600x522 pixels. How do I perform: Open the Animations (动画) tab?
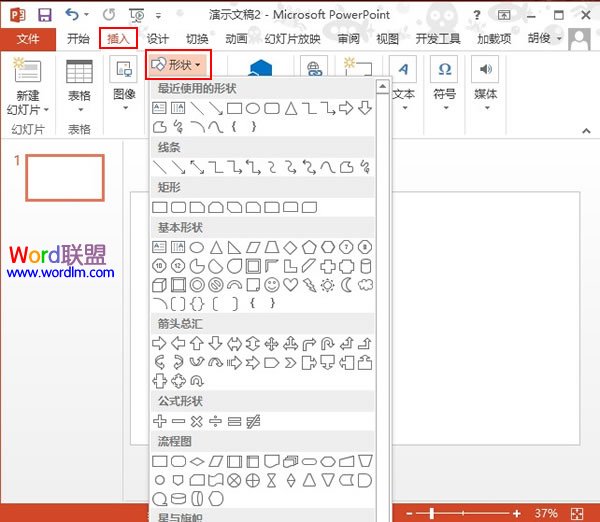point(236,39)
